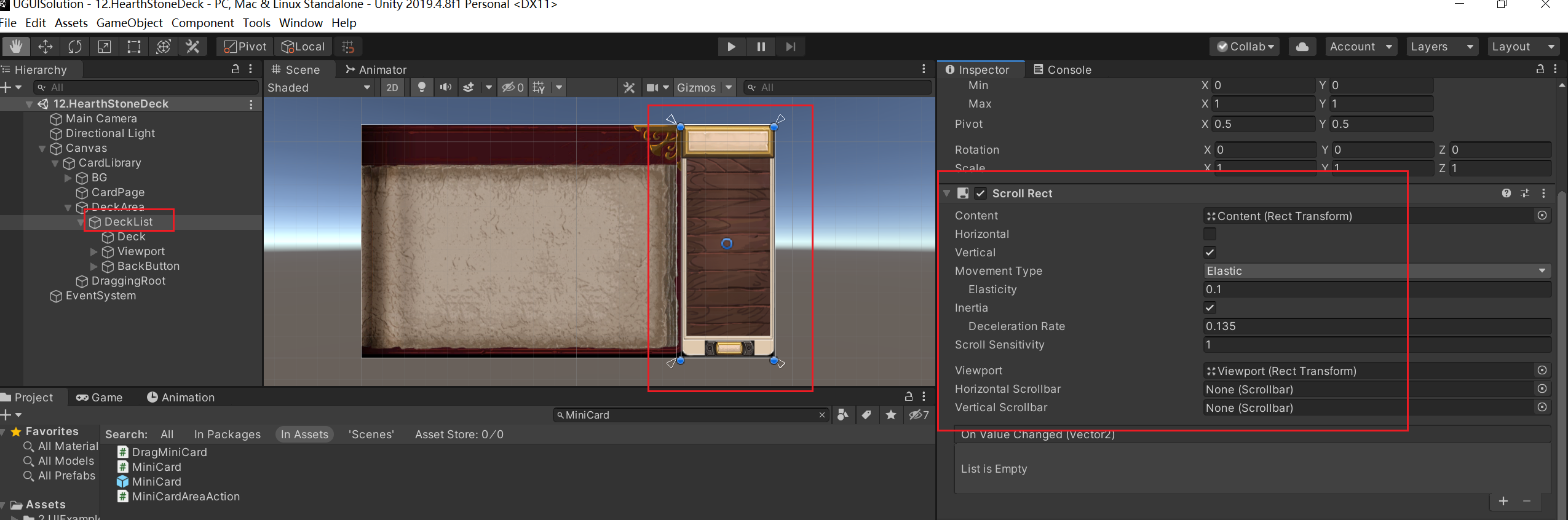1568x520 pixels.
Task: Open scene camera settings
Action: click(657, 87)
